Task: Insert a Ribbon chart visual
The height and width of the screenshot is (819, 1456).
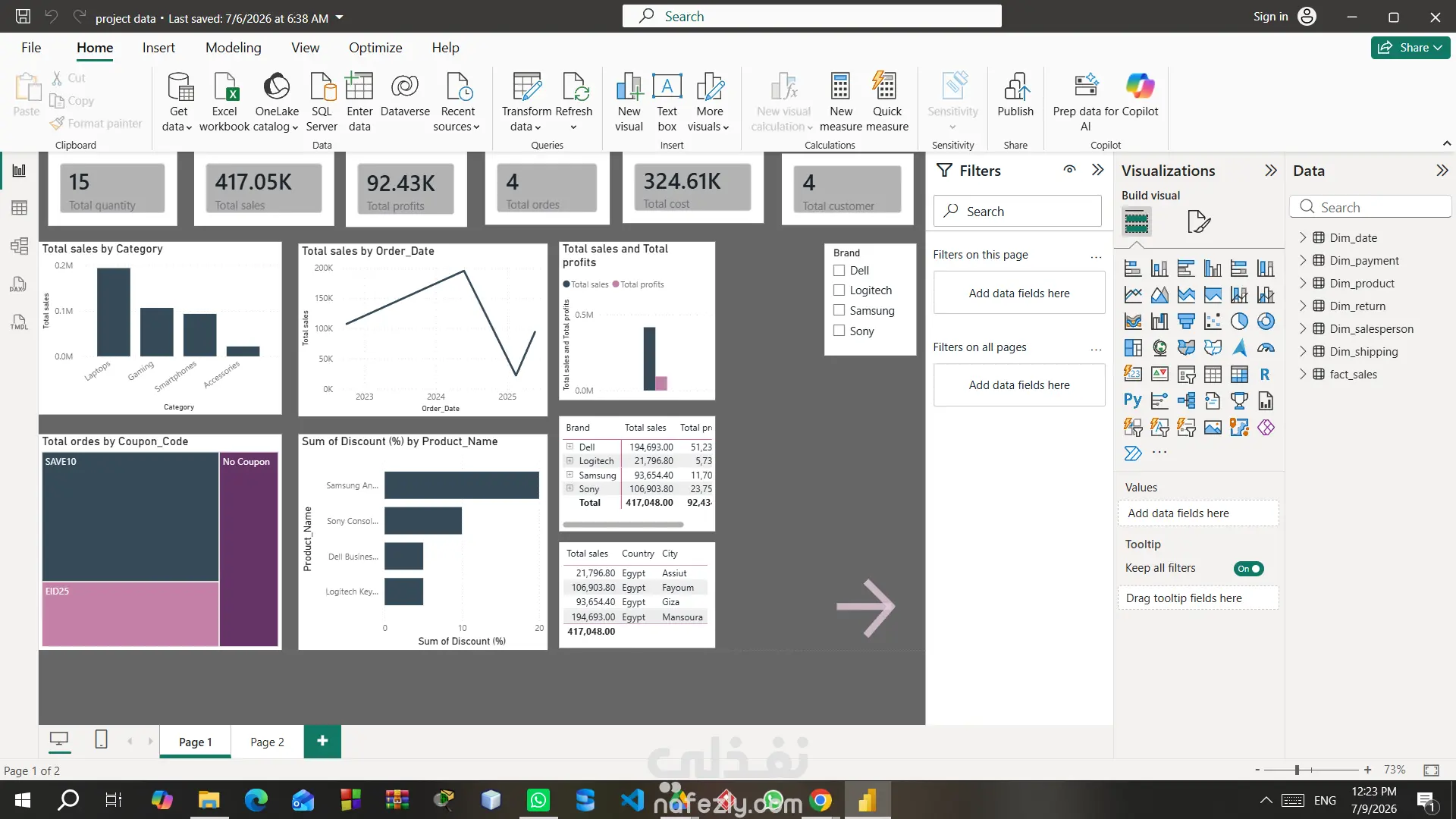Action: point(1133,322)
